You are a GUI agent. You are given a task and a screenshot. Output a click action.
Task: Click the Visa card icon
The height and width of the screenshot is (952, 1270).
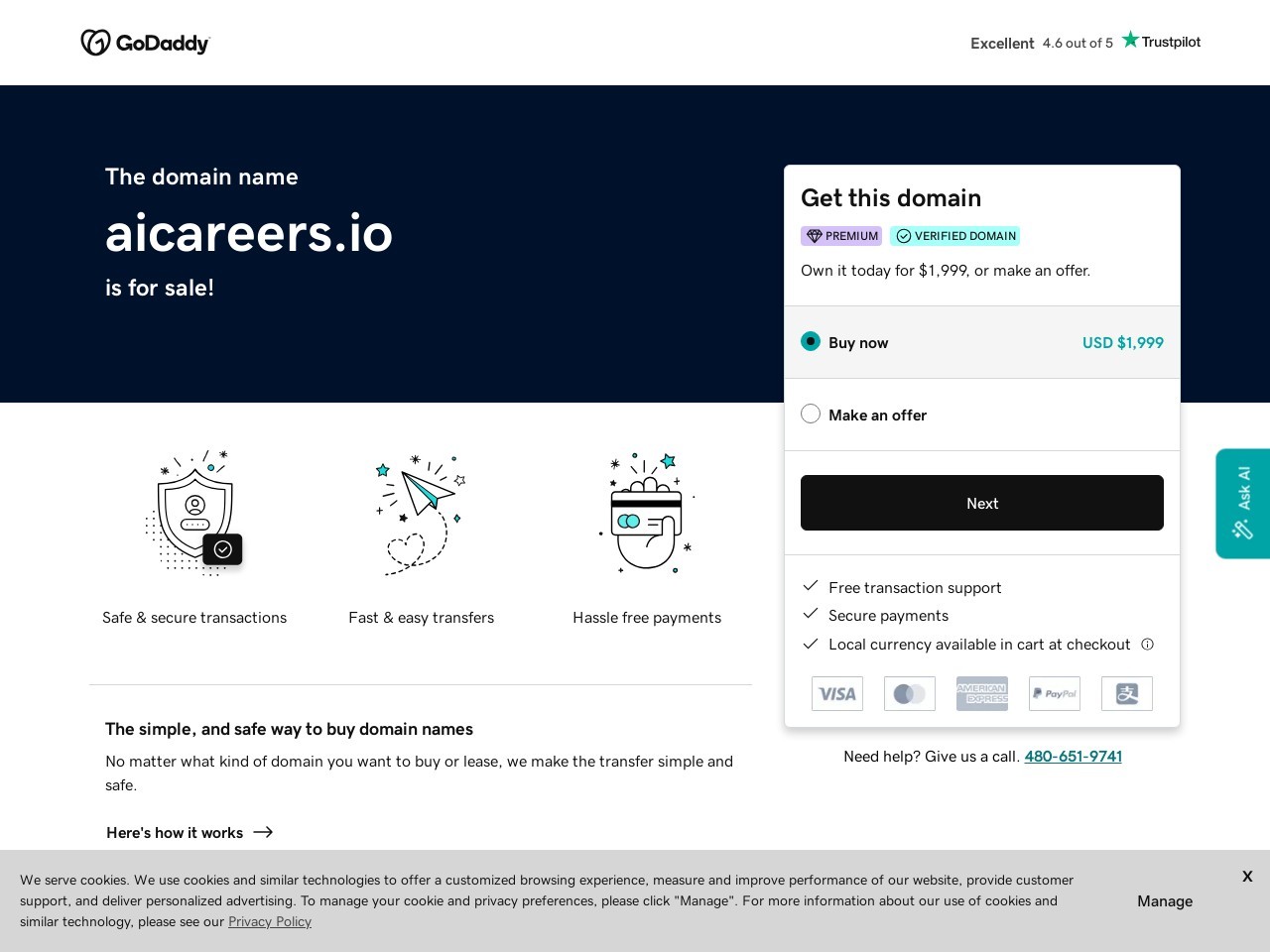click(x=837, y=694)
